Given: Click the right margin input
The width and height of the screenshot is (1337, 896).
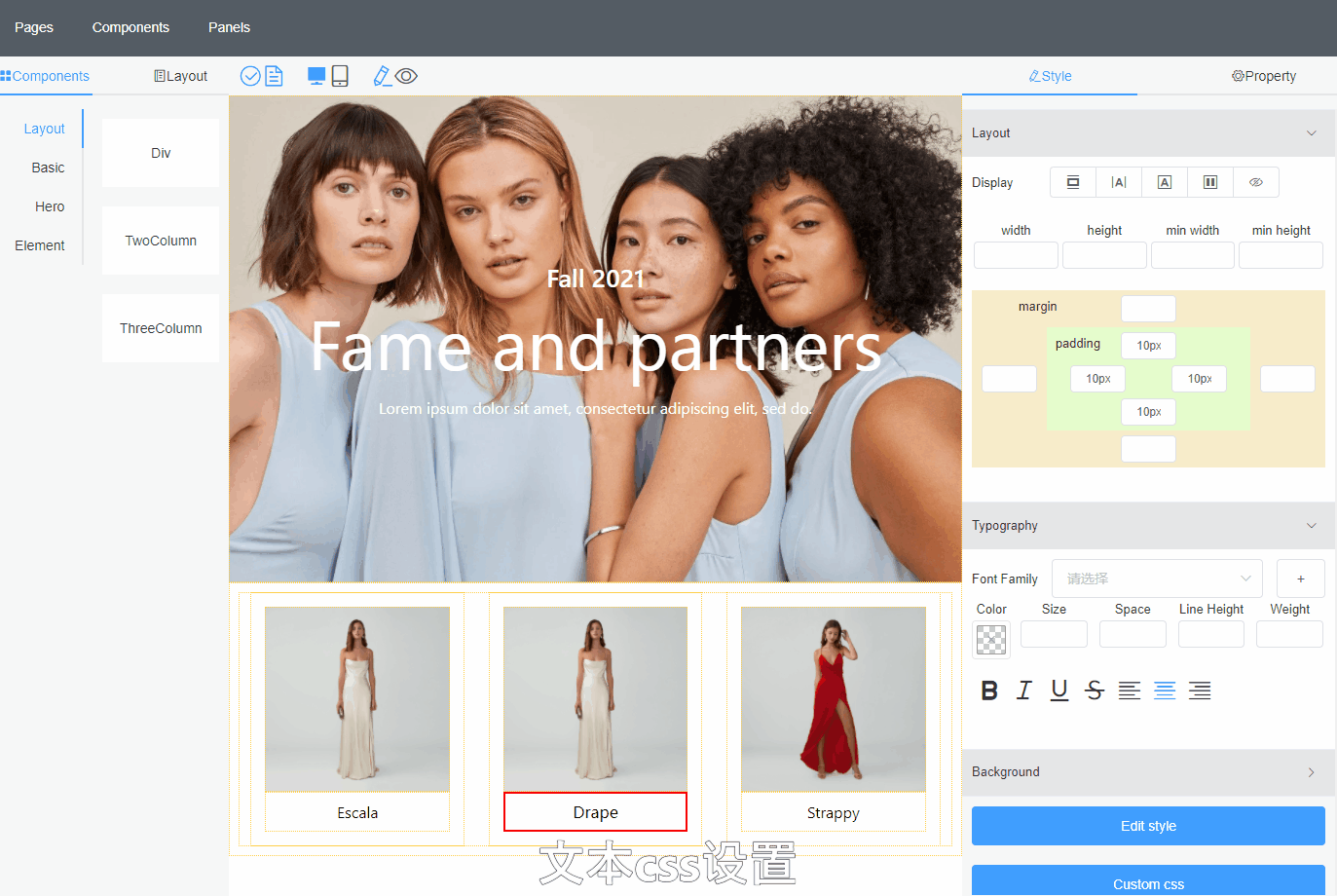Looking at the screenshot, I should coord(1287,379).
